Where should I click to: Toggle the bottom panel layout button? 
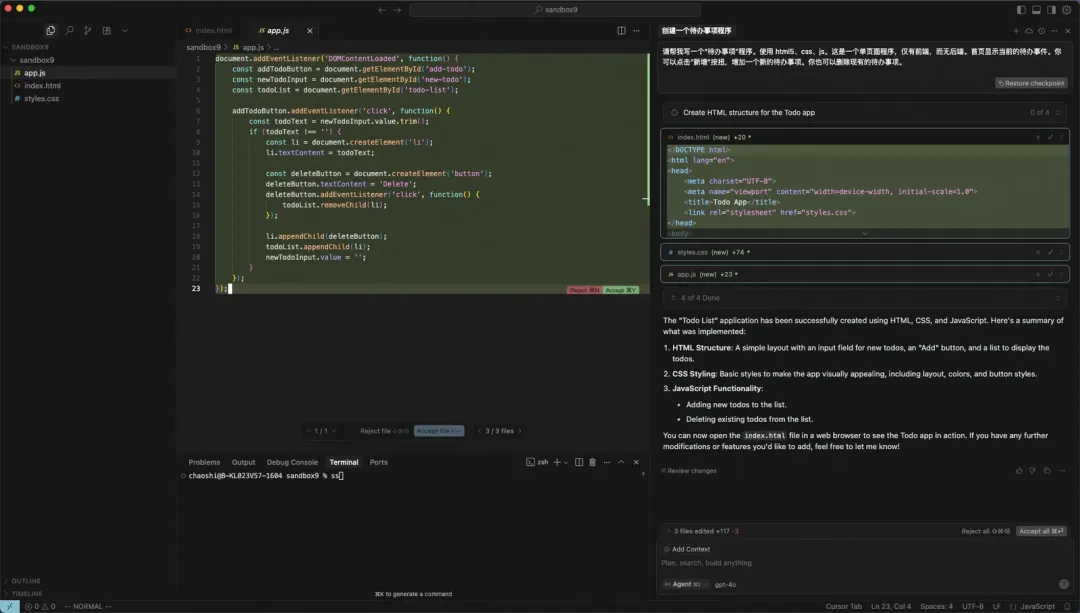coord(1036,9)
